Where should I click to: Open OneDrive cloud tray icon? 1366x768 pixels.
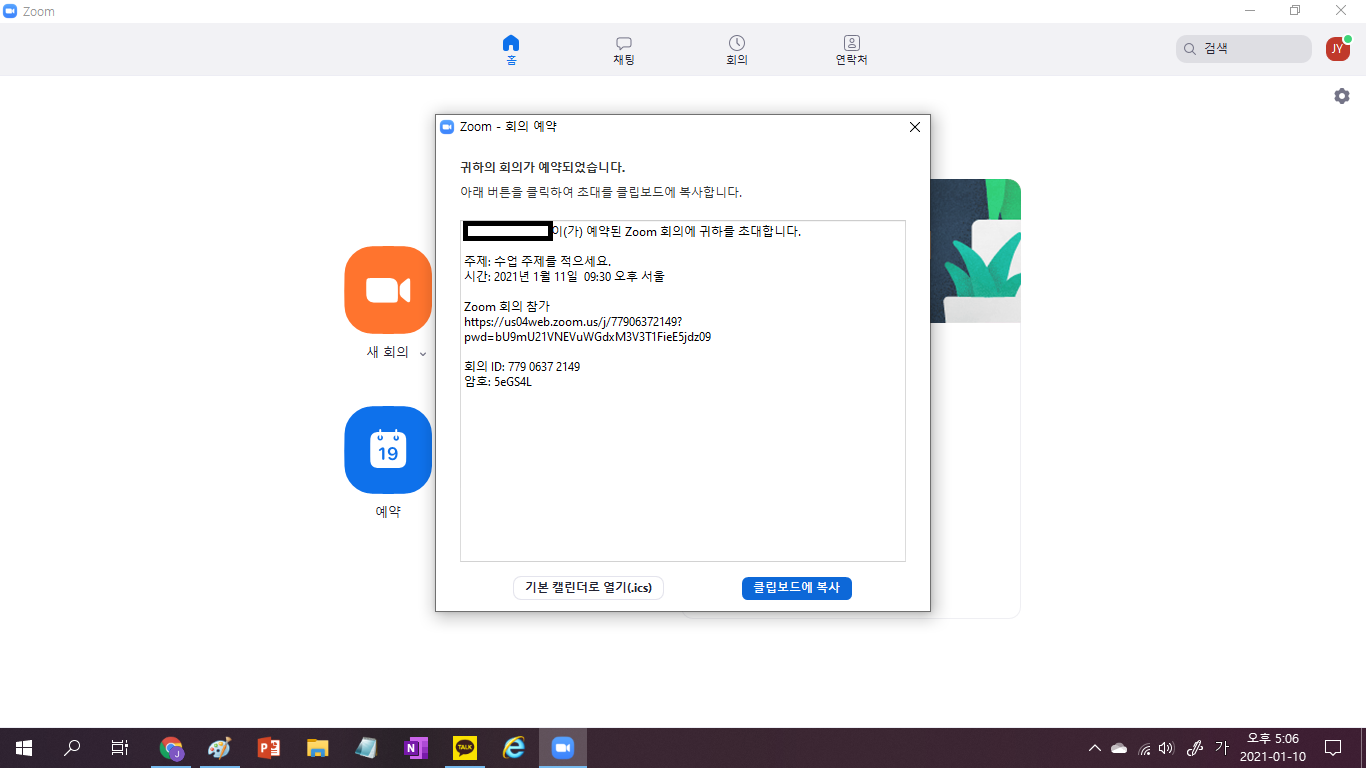tap(1119, 748)
